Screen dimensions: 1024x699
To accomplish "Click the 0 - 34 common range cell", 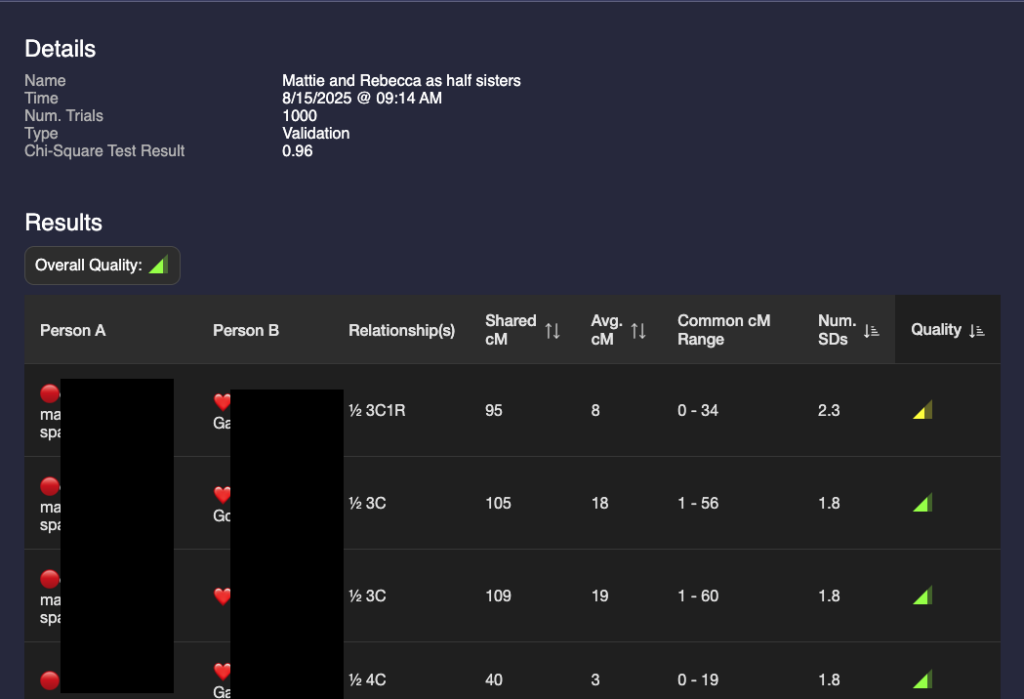I will tap(698, 410).
